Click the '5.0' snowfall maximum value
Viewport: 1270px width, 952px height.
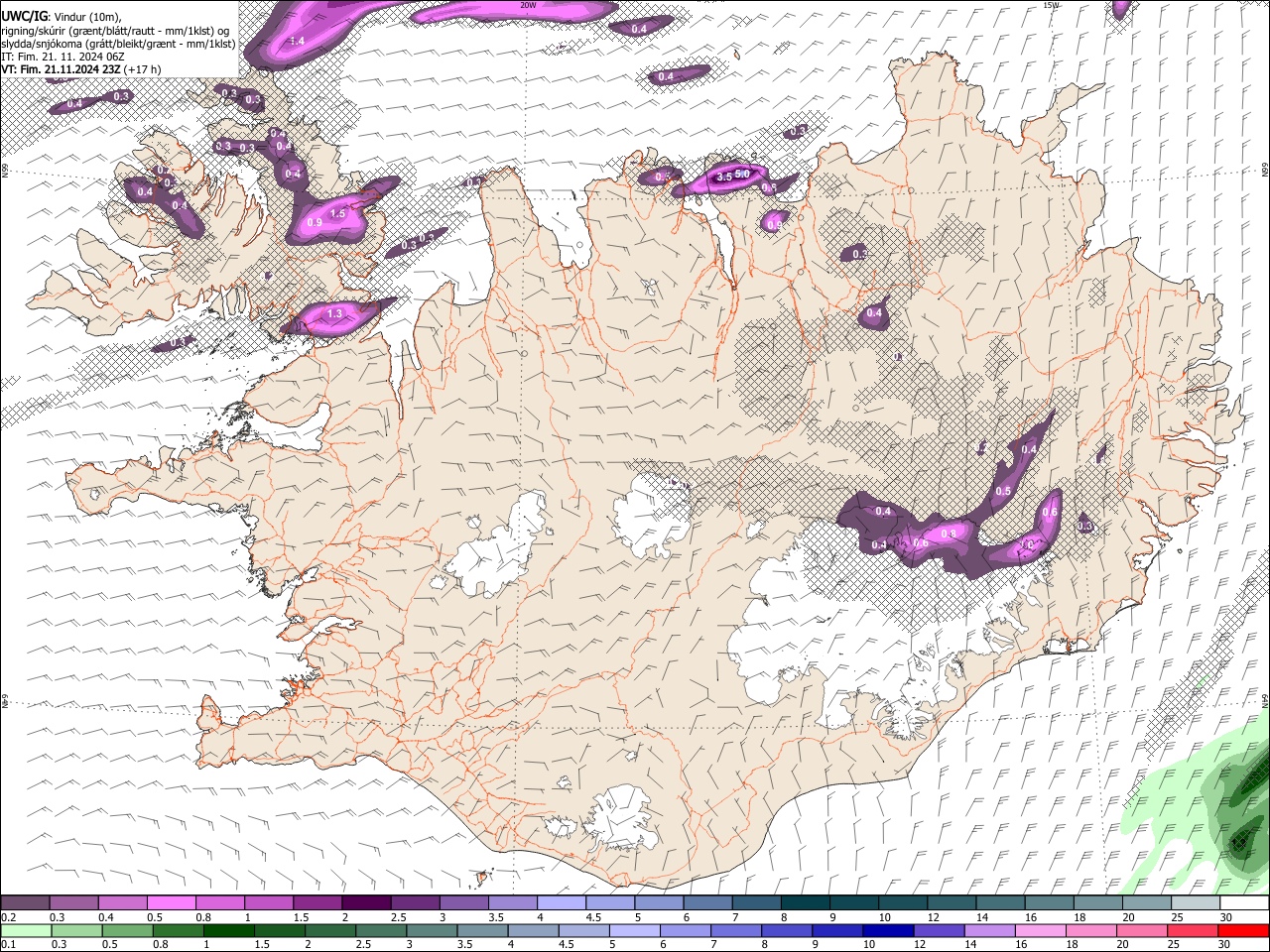point(741,174)
